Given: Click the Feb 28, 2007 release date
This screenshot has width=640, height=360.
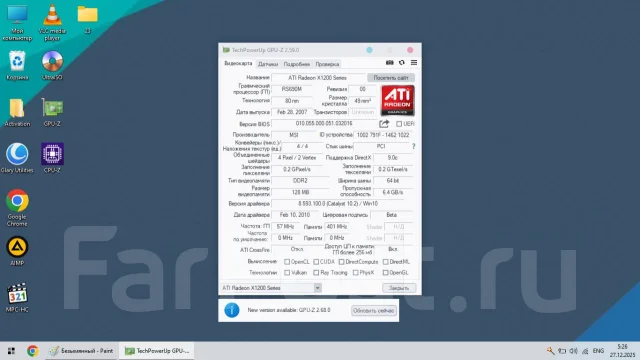Looking at the screenshot, I should pos(292,112).
